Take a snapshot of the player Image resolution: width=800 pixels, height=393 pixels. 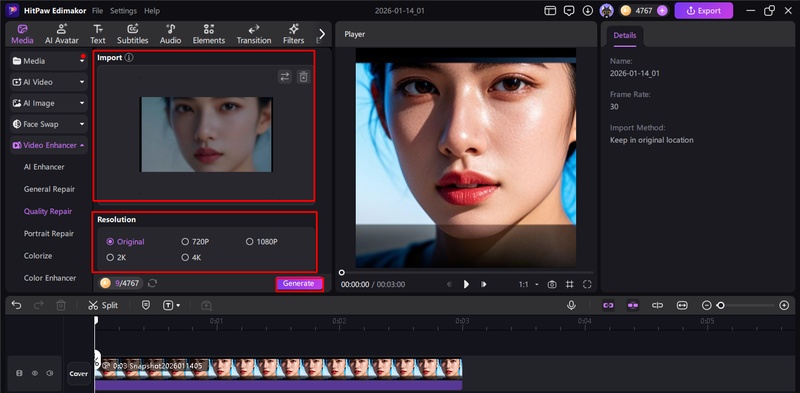coord(552,284)
